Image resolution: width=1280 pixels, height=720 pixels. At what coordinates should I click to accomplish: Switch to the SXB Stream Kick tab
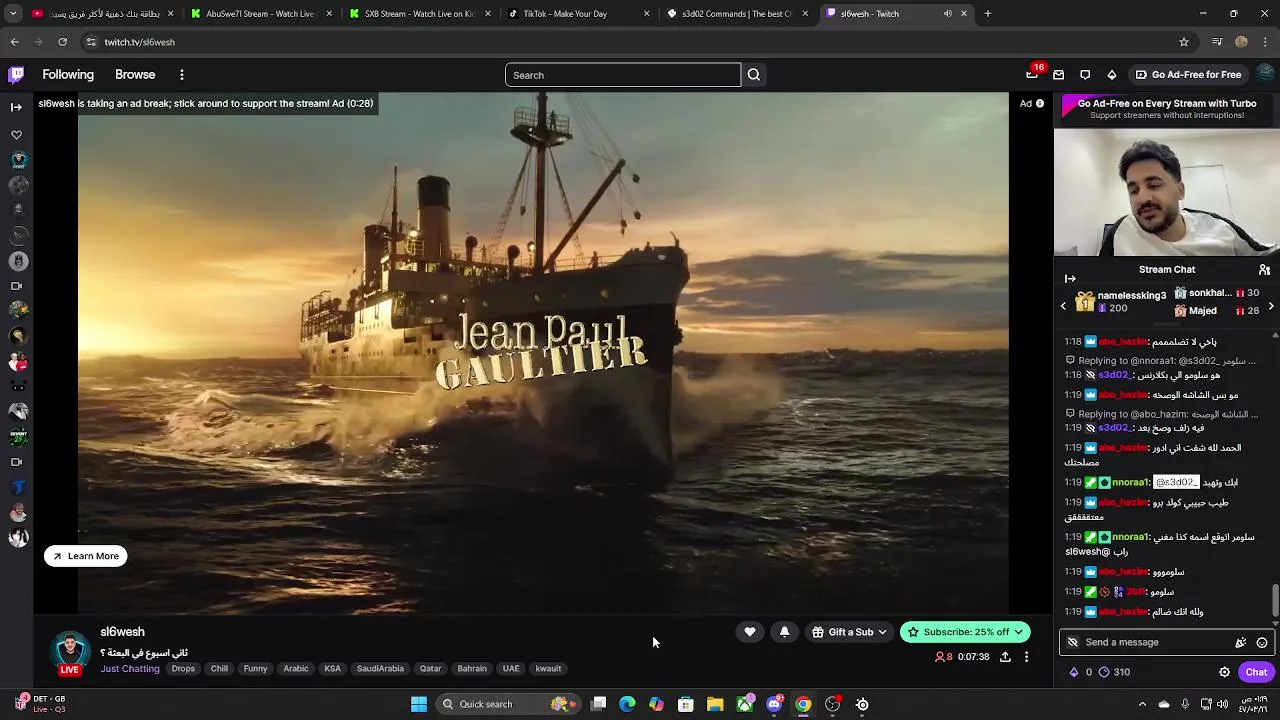[x=418, y=14]
